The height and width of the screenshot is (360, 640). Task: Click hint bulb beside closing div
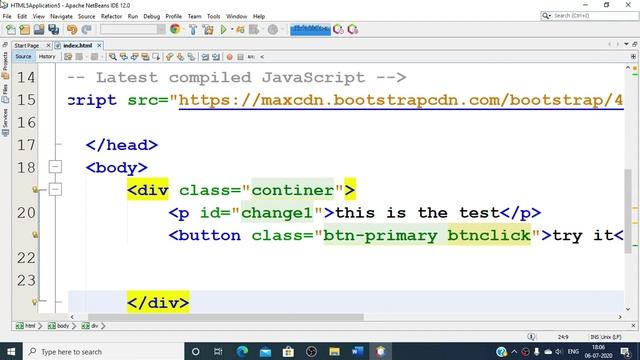click(35, 302)
